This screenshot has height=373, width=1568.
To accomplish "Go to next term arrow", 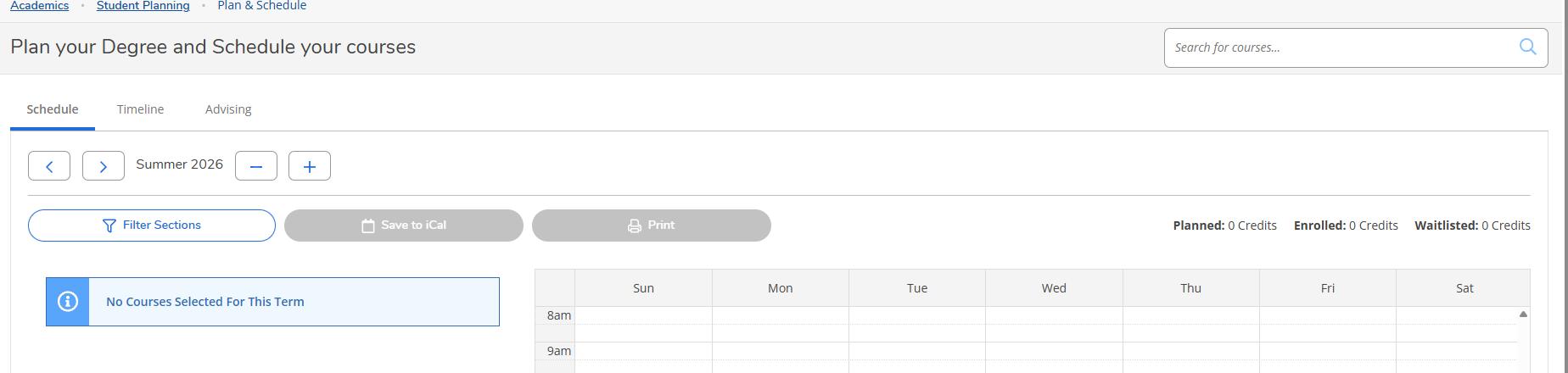I will coord(104,166).
